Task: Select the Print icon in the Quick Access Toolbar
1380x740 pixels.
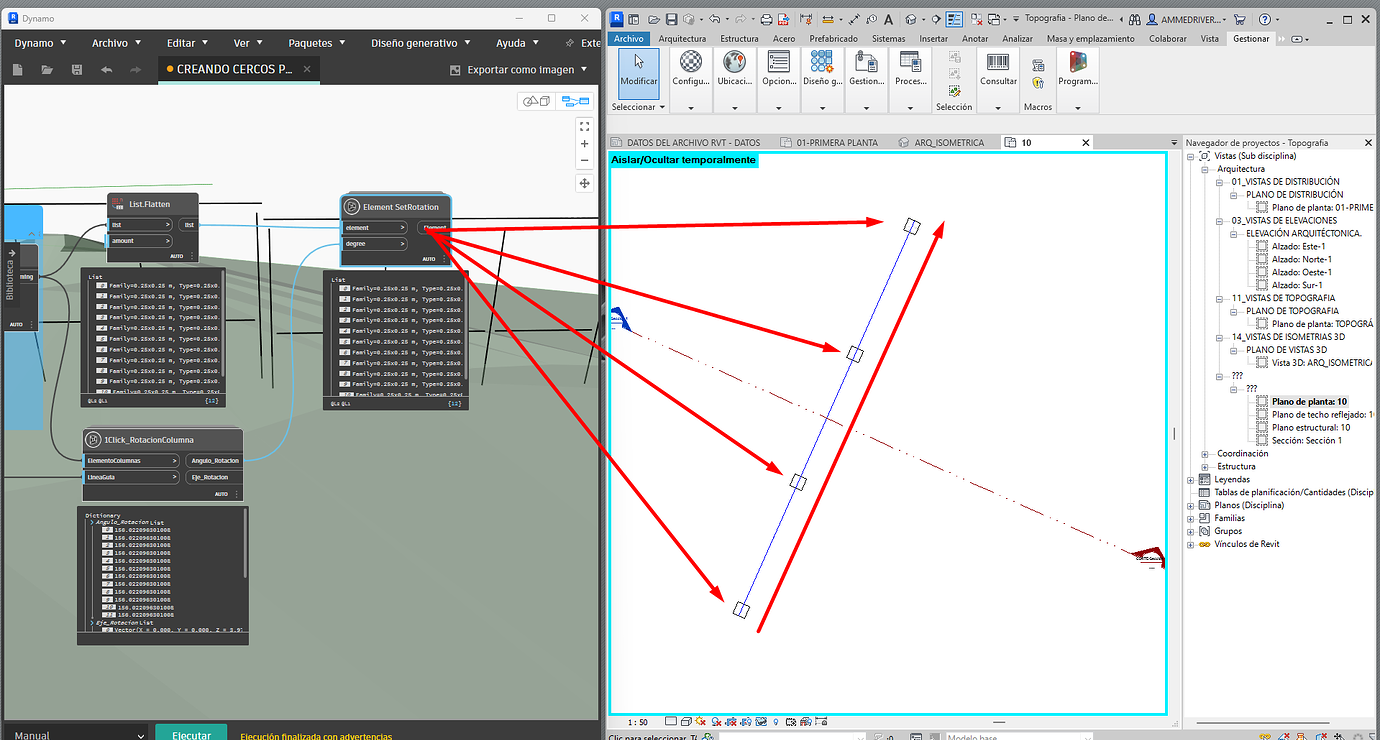Action: pyautogui.click(x=764, y=19)
